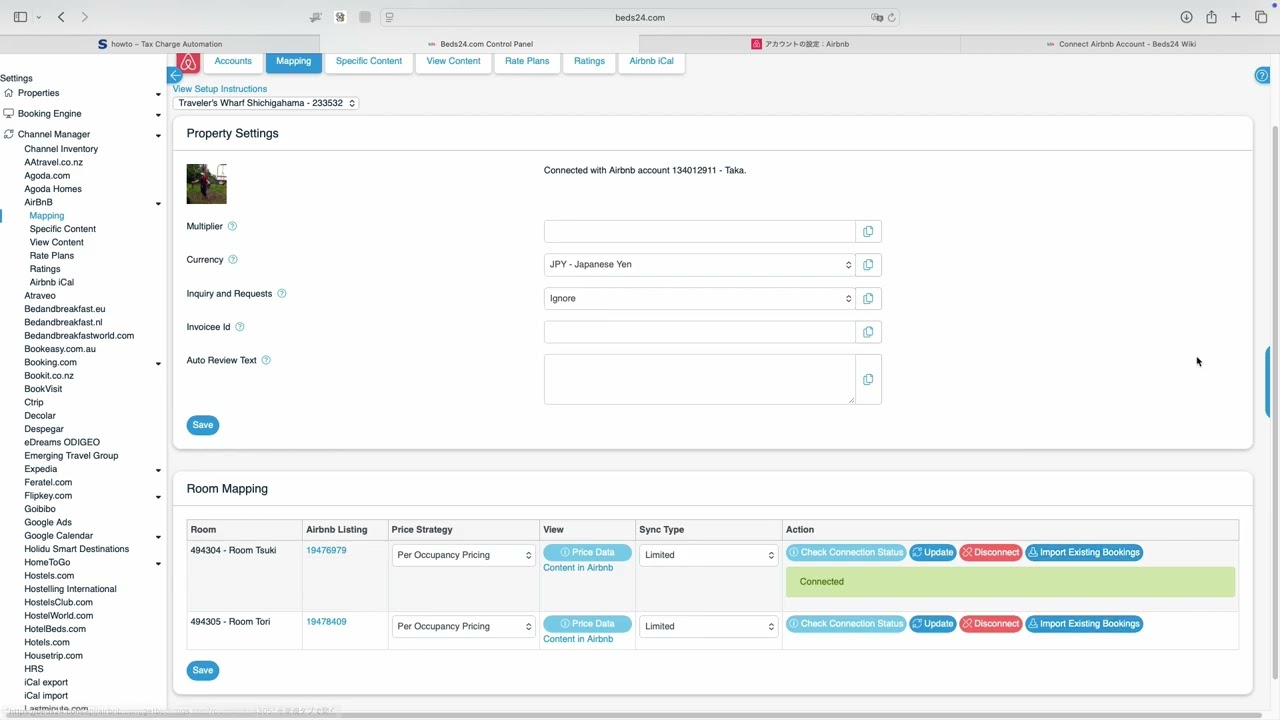Check Connection Status for Room Tsuki

845,553
